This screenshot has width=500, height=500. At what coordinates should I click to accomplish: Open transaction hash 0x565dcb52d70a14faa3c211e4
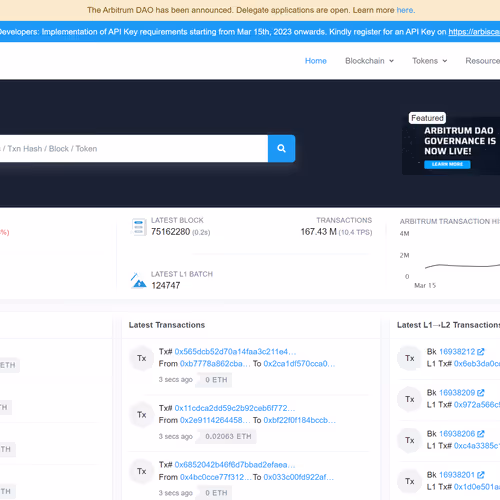tap(235, 352)
